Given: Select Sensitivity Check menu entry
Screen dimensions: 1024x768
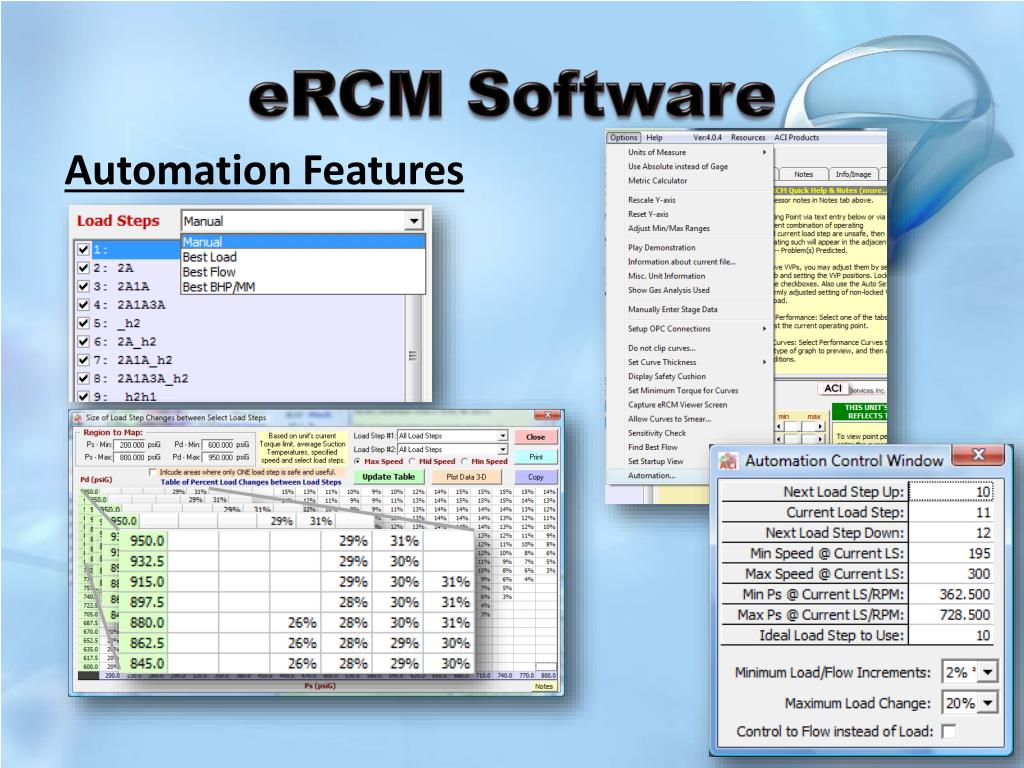Looking at the screenshot, I should [x=690, y=433].
